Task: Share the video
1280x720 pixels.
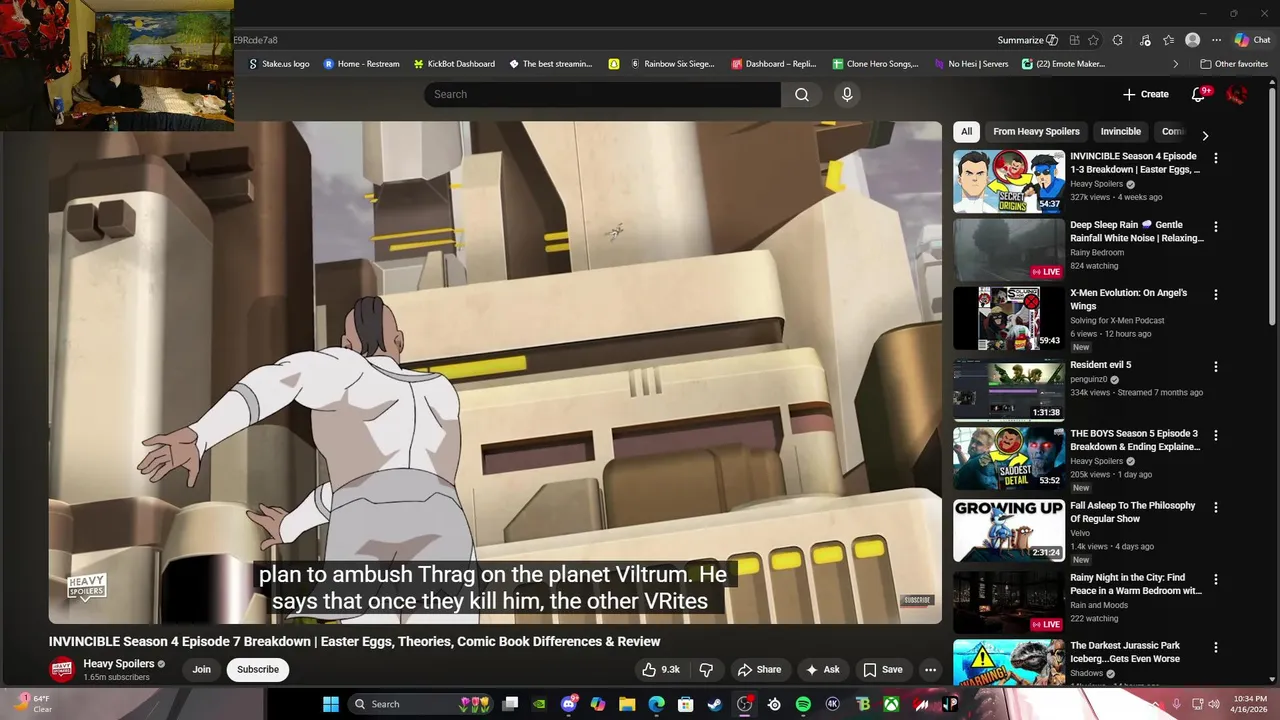Action: click(x=759, y=670)
